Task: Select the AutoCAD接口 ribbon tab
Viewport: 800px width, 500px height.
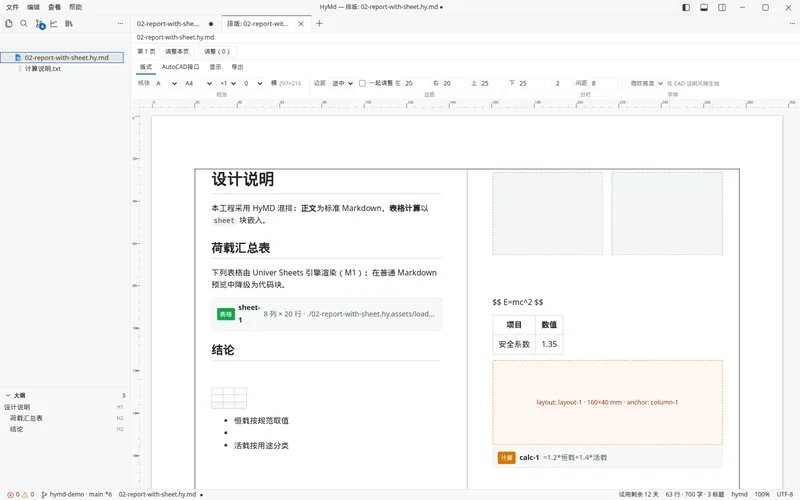Action: click(x=180, y=67)
